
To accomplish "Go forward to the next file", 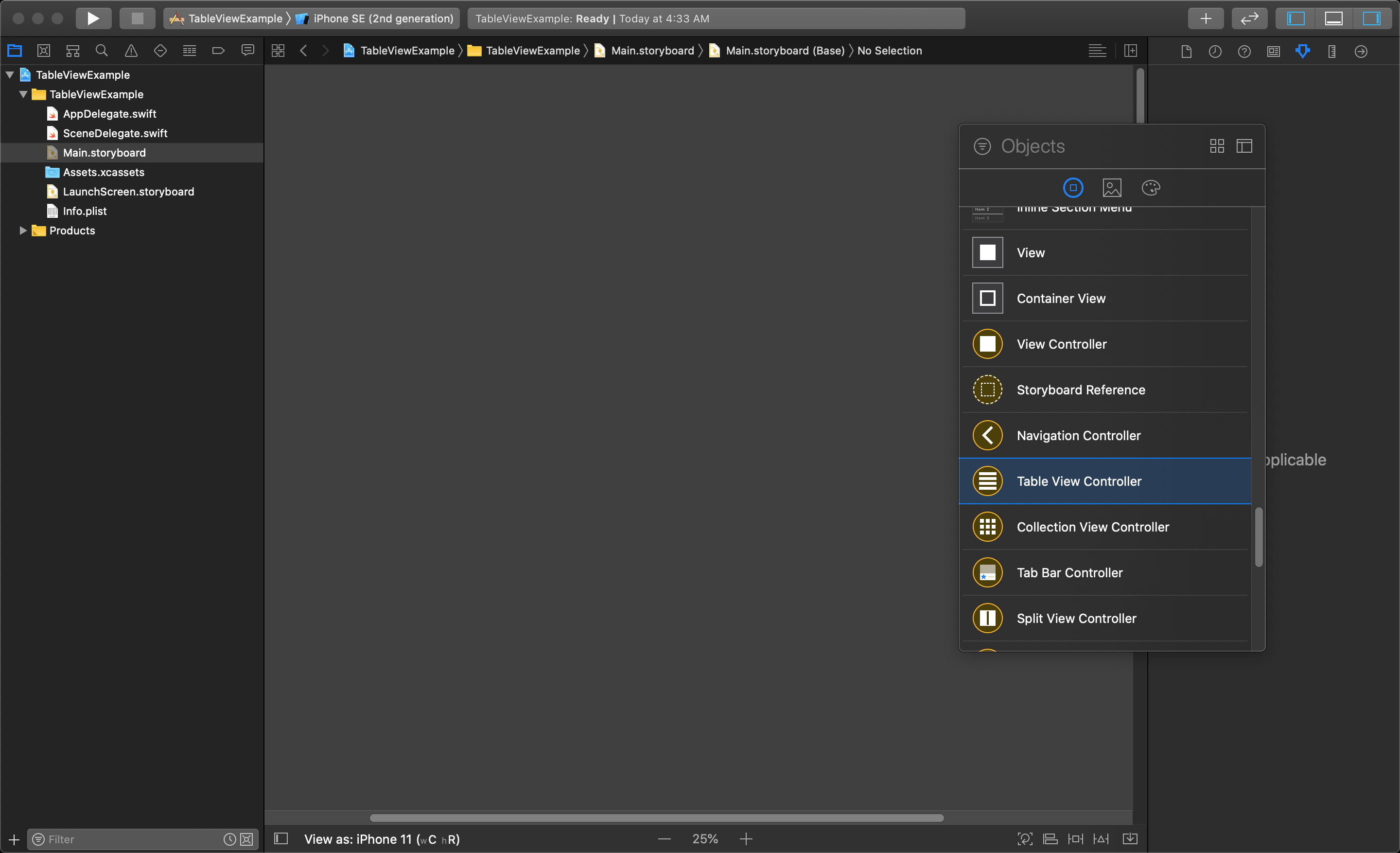I will [x=326, y=51].
